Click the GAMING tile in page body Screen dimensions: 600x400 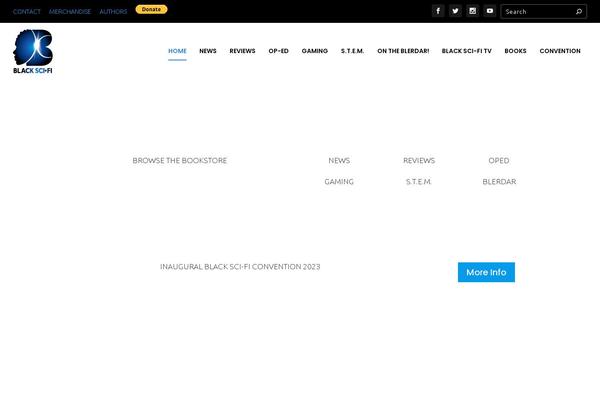coord(339,181)
